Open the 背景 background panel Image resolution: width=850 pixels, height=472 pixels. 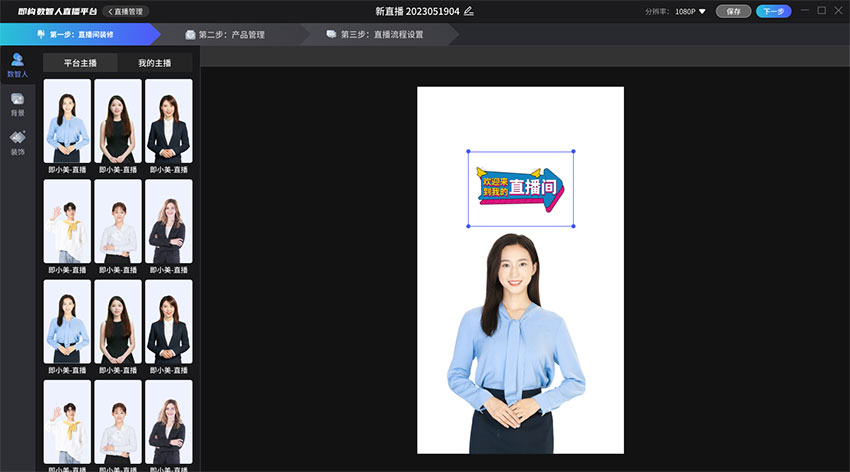[17, 104]
